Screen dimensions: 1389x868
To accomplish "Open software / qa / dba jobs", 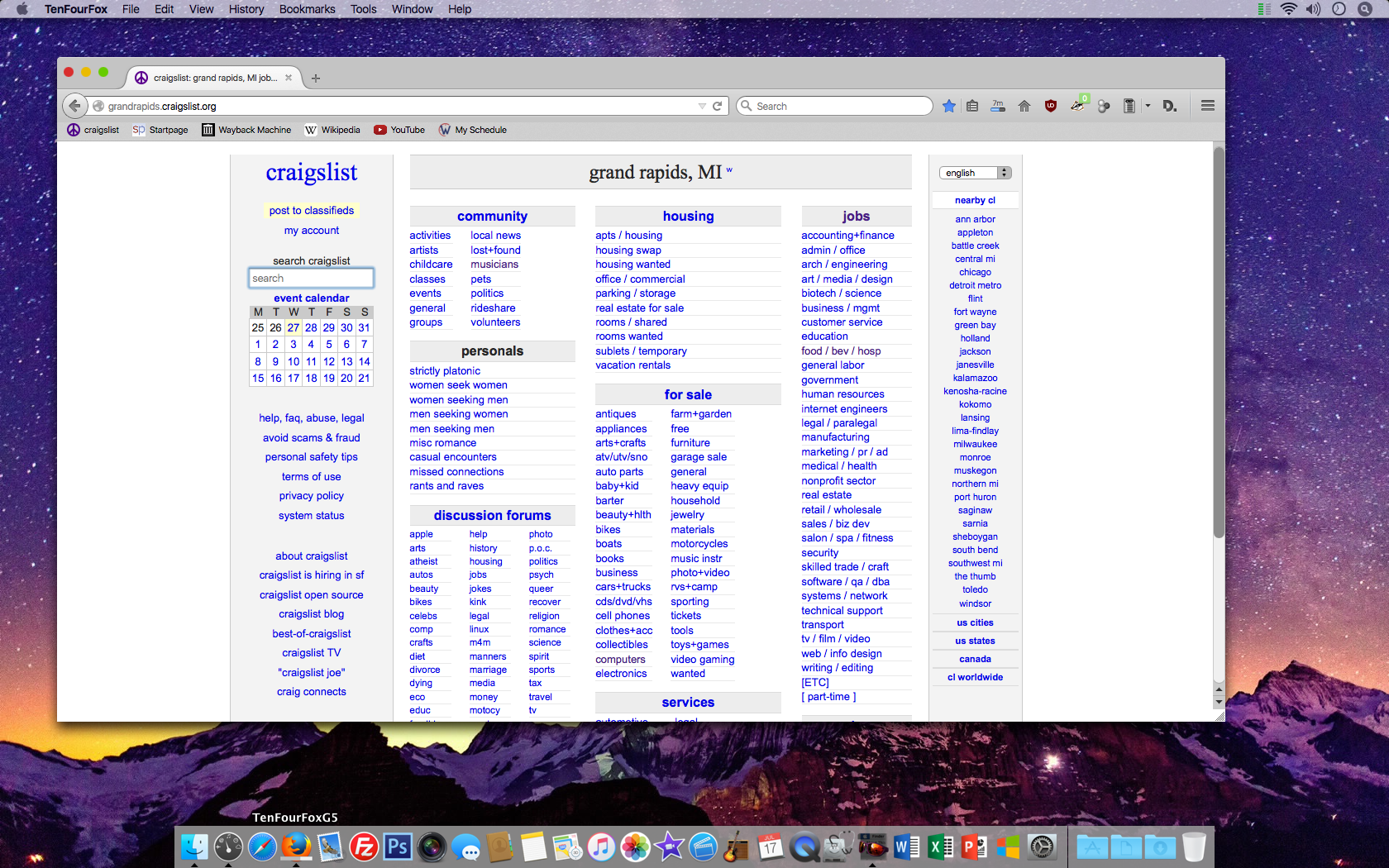I will tap(846, 582).
